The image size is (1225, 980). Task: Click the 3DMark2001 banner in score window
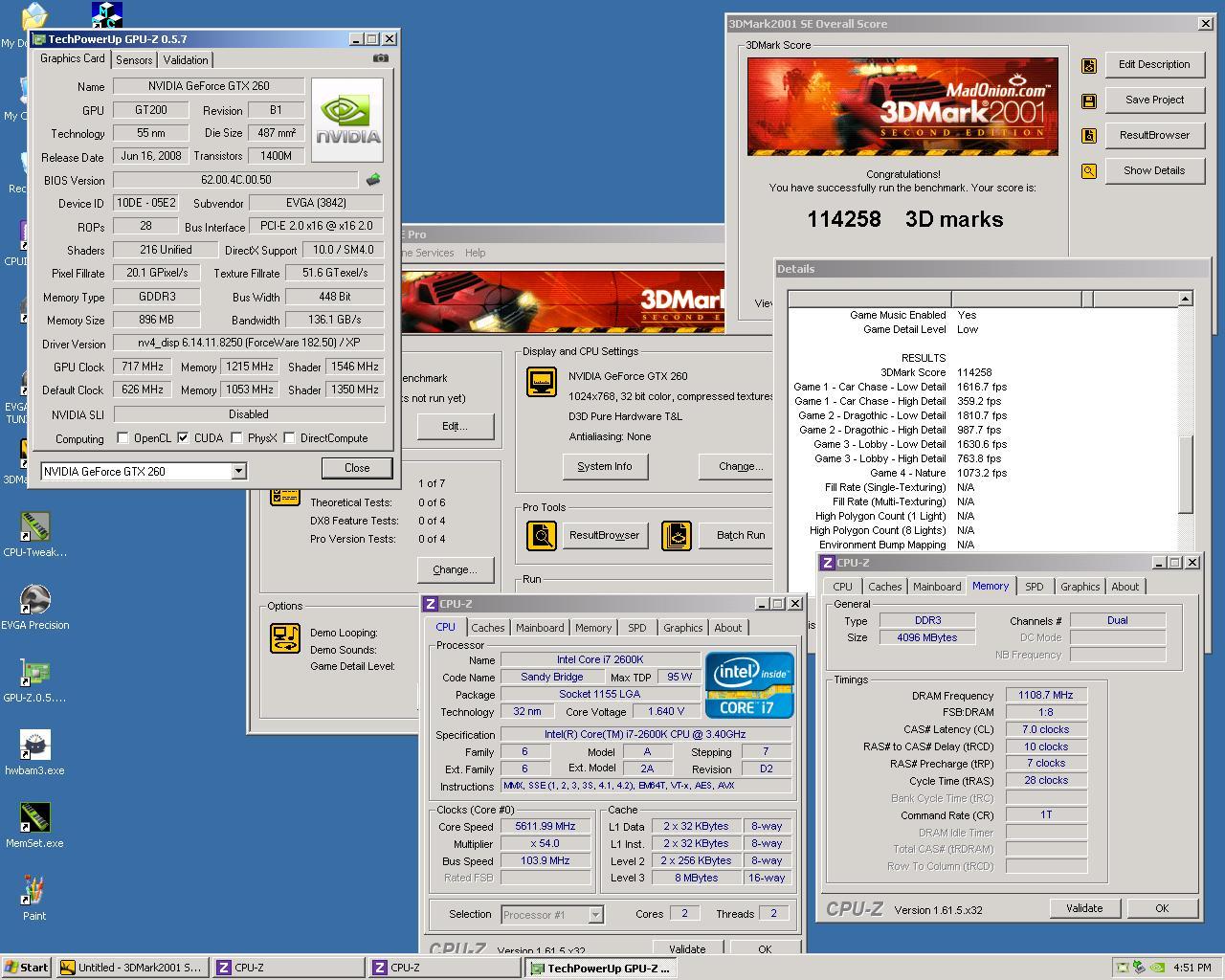point(902,106)
